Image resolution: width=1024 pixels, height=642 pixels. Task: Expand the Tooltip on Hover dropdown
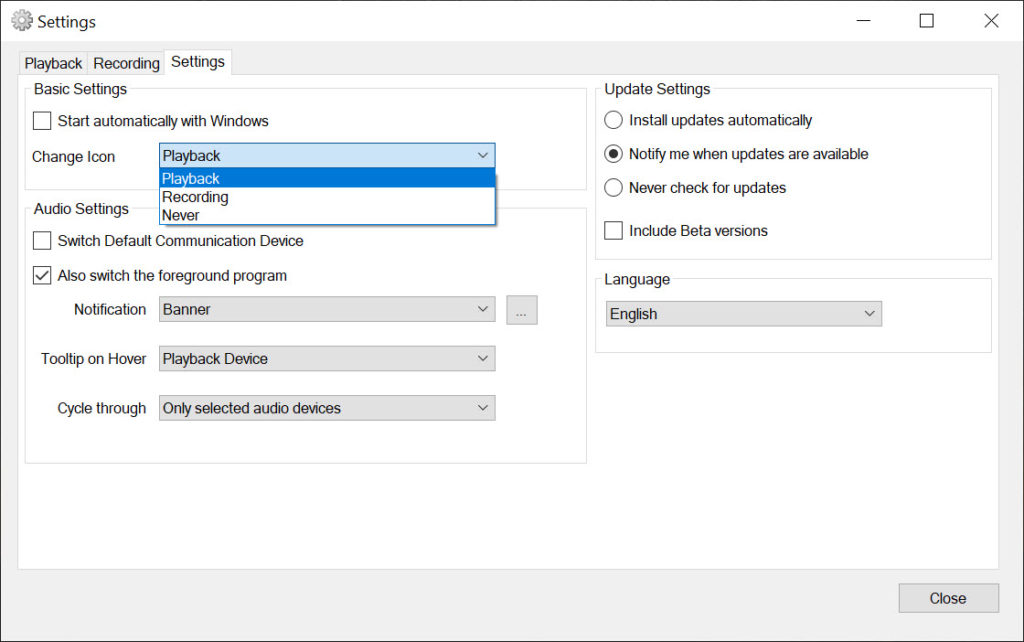point(326,359)
